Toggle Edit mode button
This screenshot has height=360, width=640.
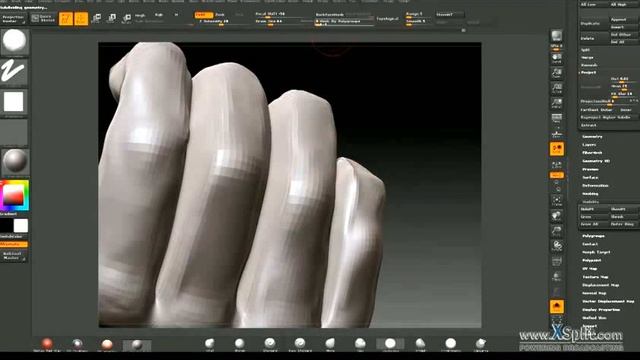coord(66,19)
